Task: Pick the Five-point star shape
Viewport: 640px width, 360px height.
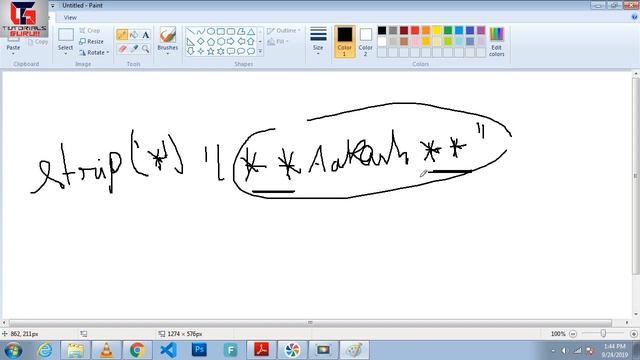Action: [211, 51]
